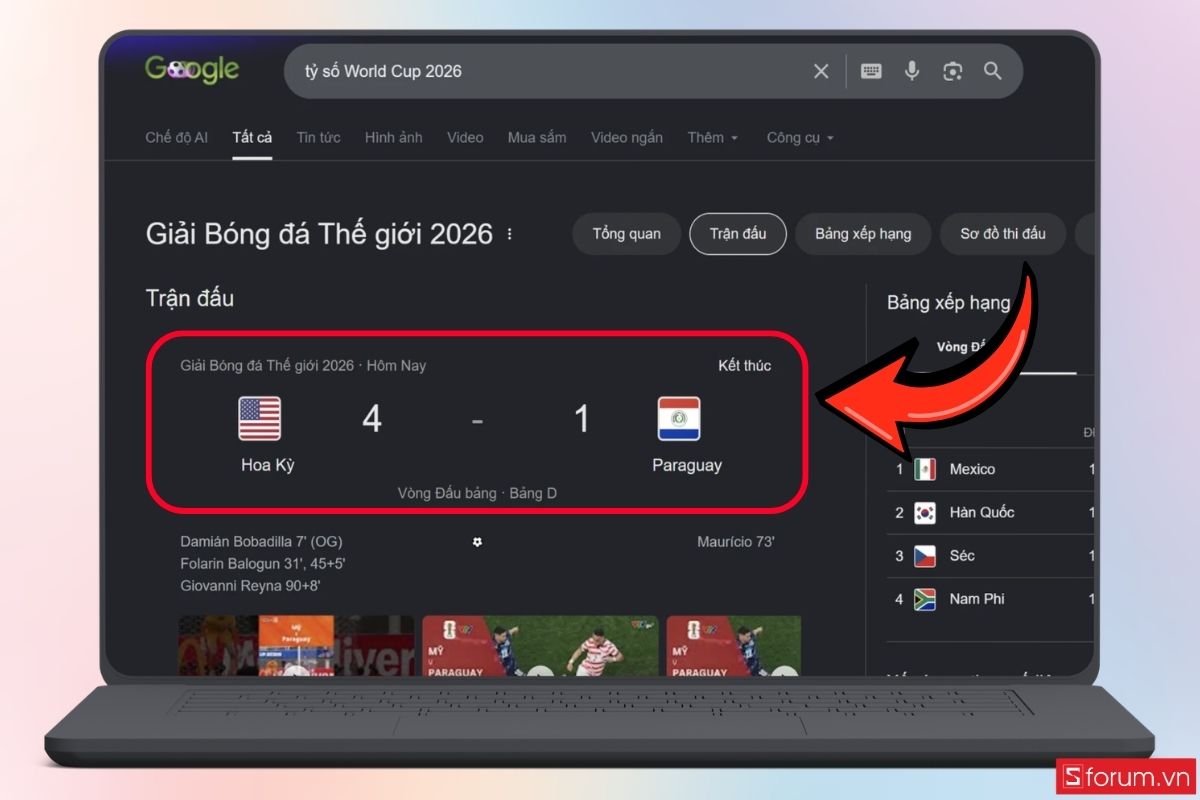1200x800 pixels.
Task: Clear the search box with X icon
Action: (x=821, y=71)
